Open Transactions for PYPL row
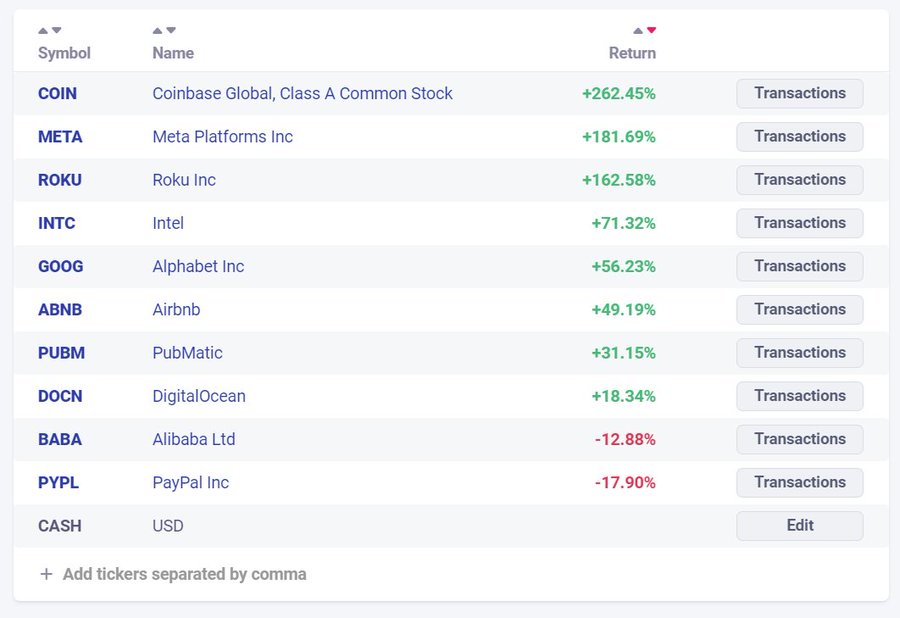The width and height of the screenshot is (900, 618). click(x=800, y=482)
